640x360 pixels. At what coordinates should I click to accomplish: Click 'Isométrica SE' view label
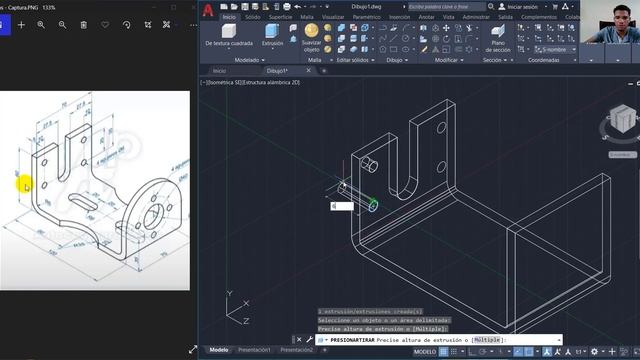[224, 82]
